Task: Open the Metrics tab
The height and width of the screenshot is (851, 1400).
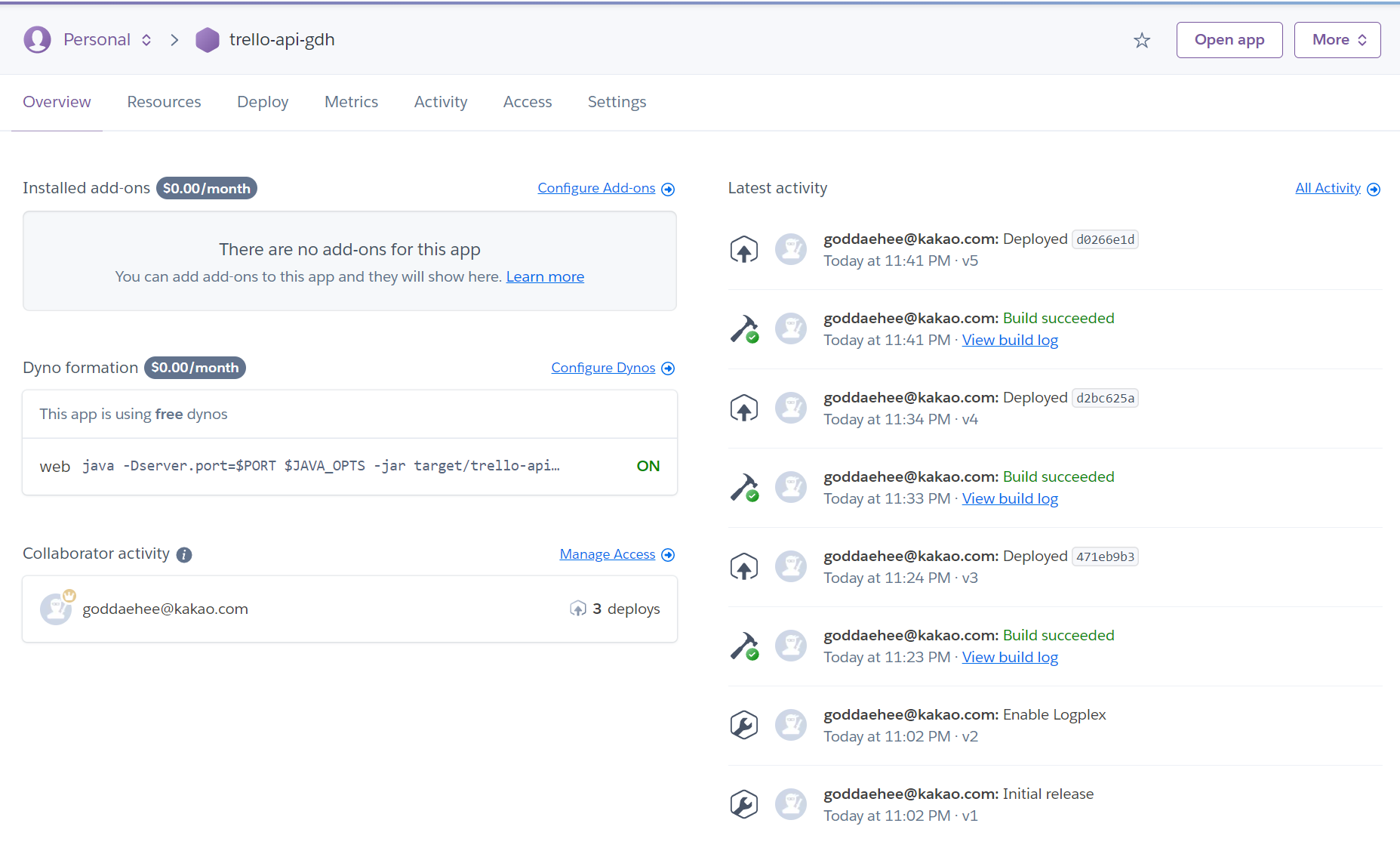Action: [x=351, y=102]
